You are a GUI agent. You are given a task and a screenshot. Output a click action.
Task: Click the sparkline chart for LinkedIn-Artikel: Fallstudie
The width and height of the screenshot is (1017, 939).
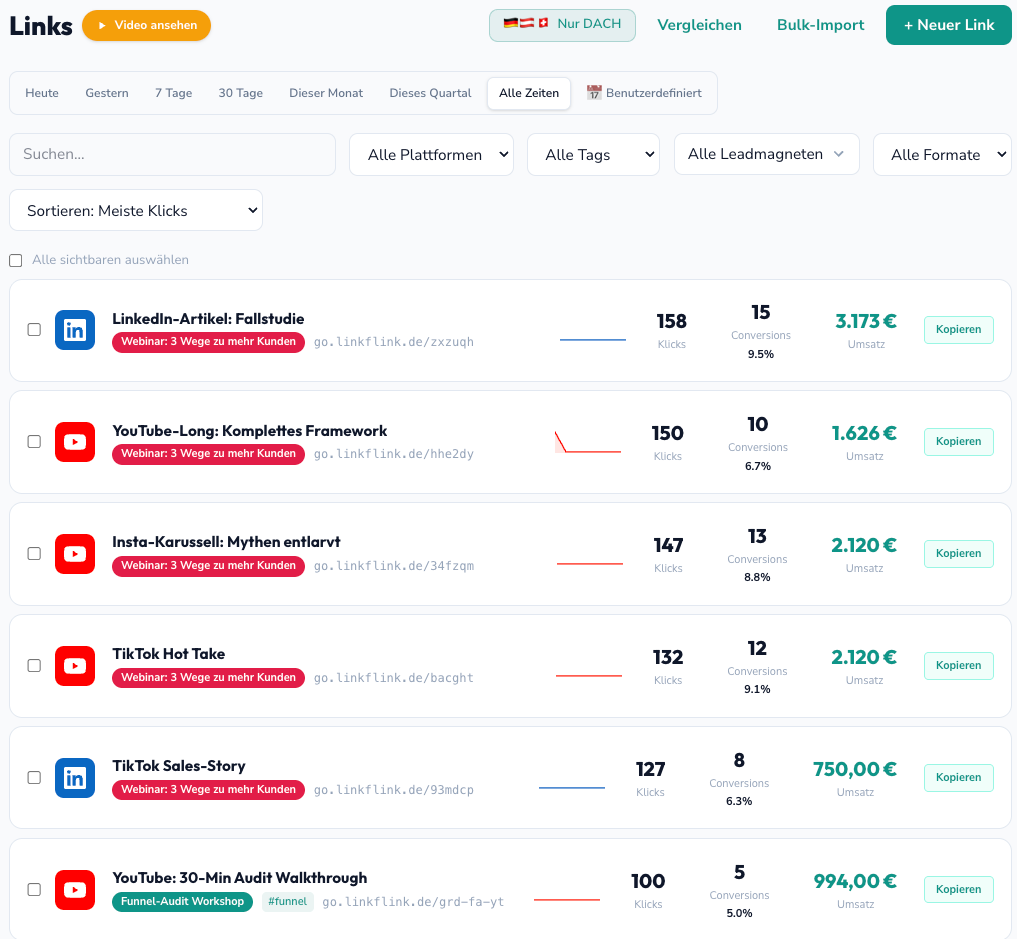593,339
